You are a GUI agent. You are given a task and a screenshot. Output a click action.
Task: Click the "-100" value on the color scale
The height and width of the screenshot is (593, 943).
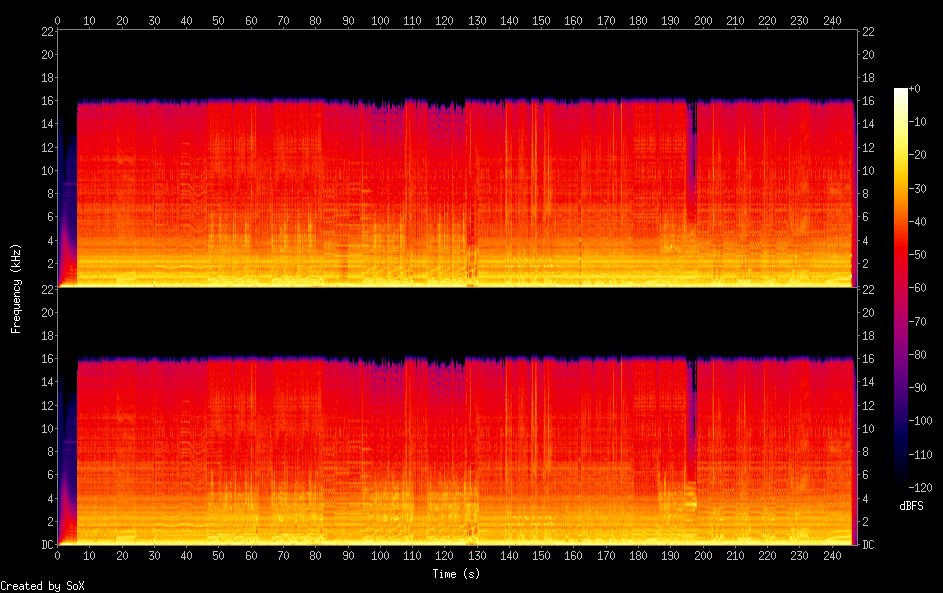(x=921, y=420)
